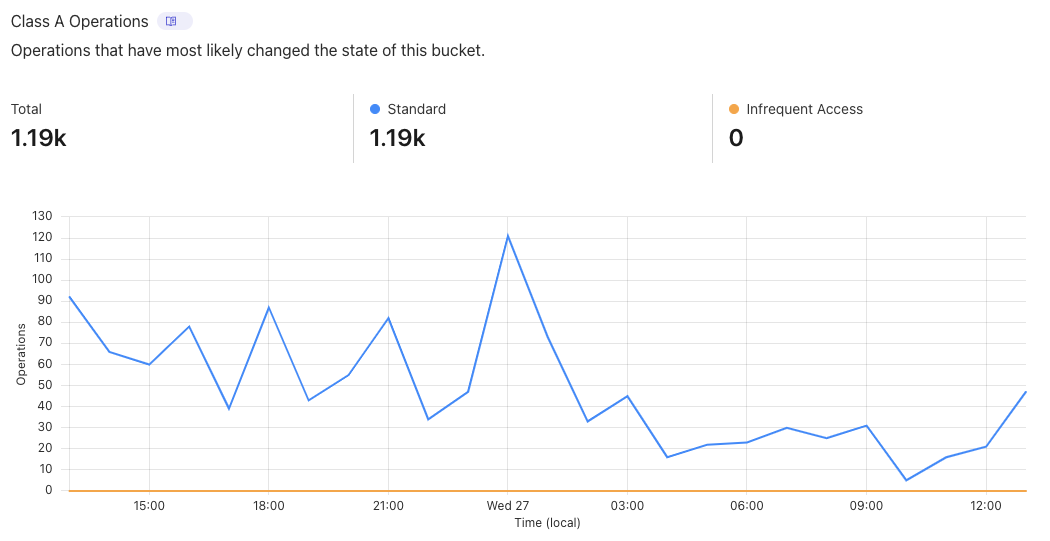Click the 15:00 time axis label

[149, 506]
